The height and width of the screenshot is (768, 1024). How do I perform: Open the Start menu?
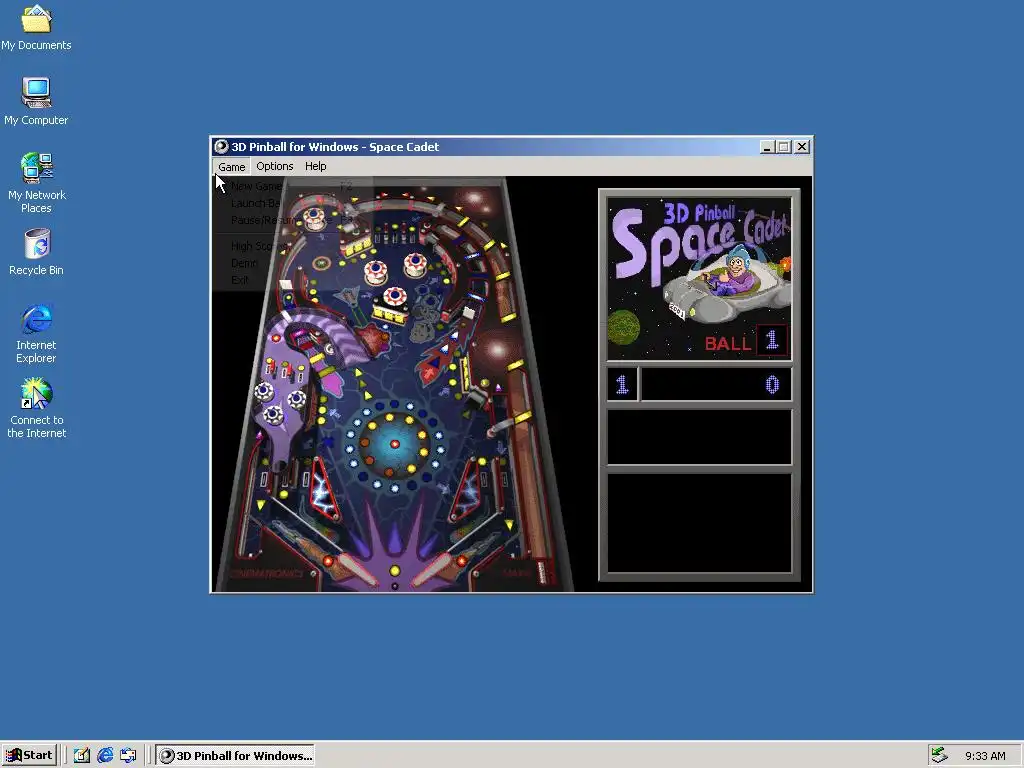(29, 756)
